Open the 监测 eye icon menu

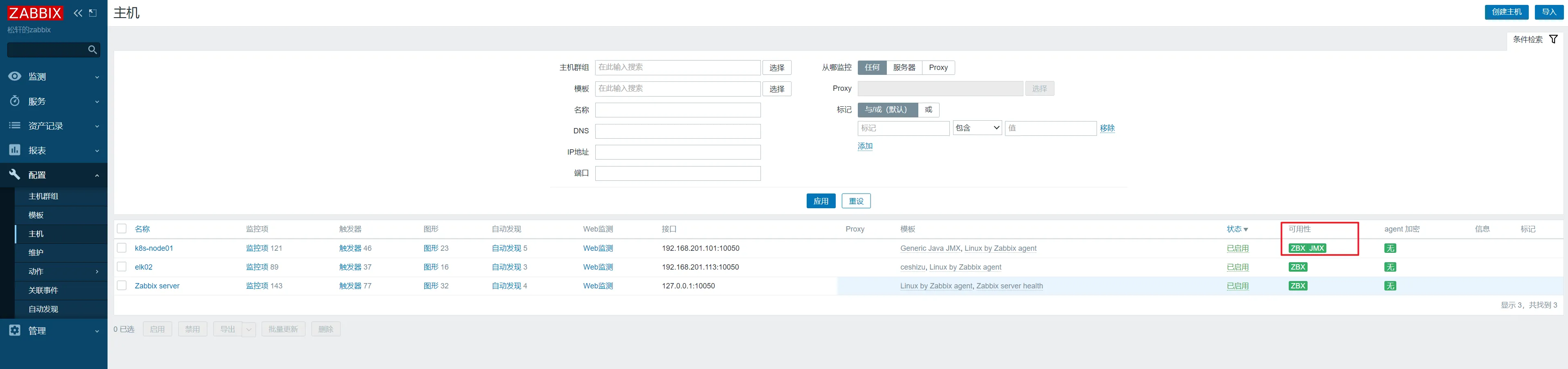click(15, 77)
